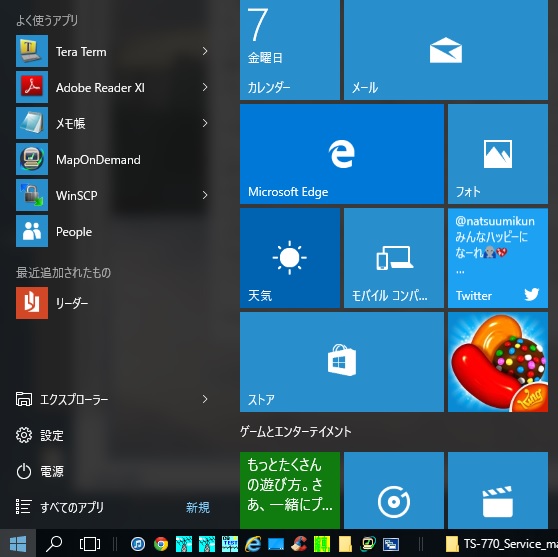Open the Candy Crush King tile
Screen dimensions: 558x557
(498, 362)
